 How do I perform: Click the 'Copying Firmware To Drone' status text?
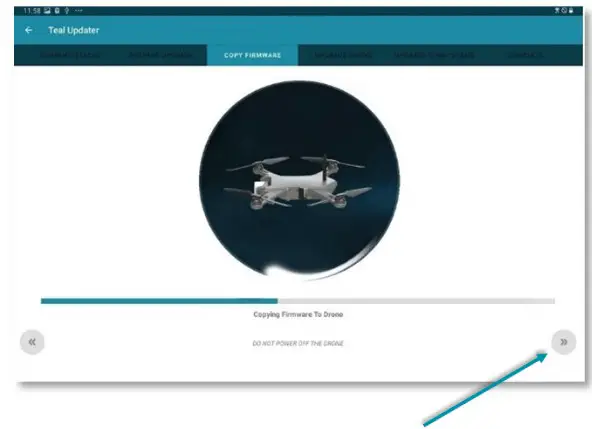(298, 314)
